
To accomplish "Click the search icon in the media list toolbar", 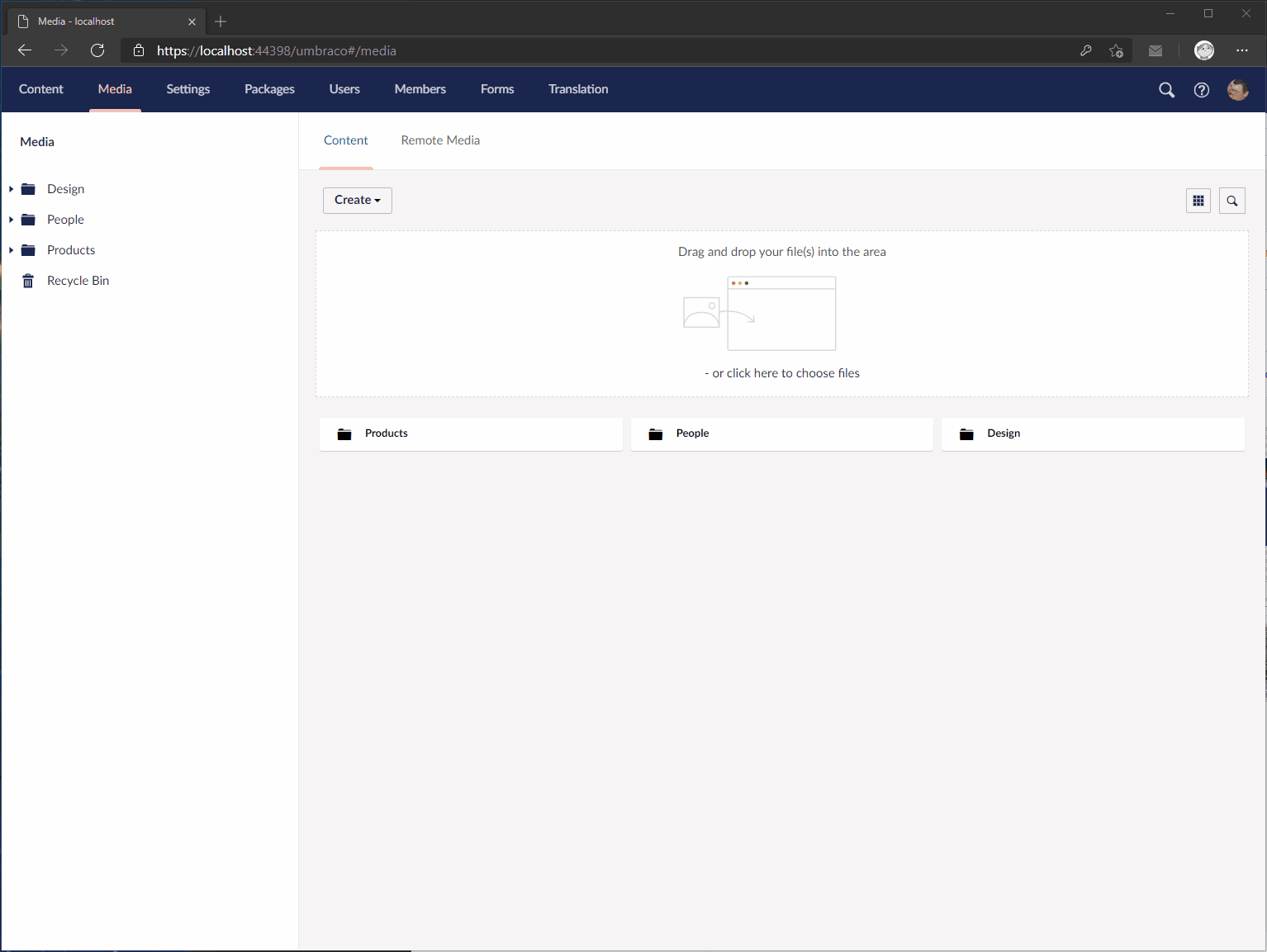I will click(1231, 201).
